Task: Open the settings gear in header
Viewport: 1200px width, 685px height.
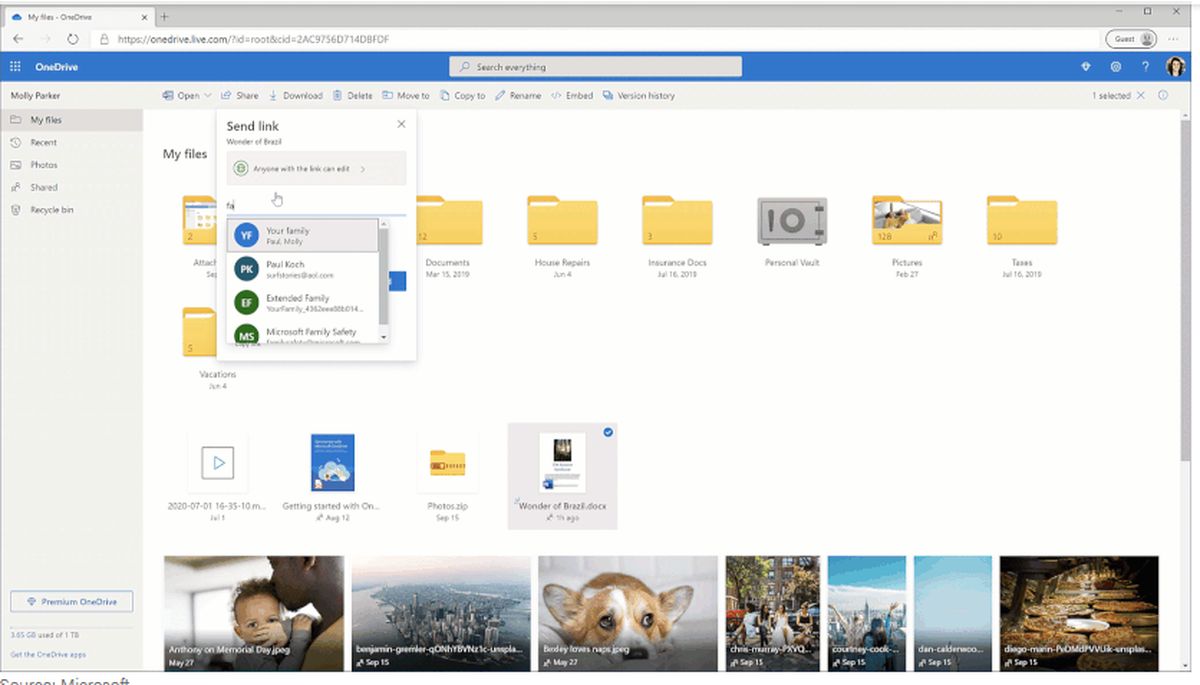Action: pyautogui.click(x=1116, y=67)
